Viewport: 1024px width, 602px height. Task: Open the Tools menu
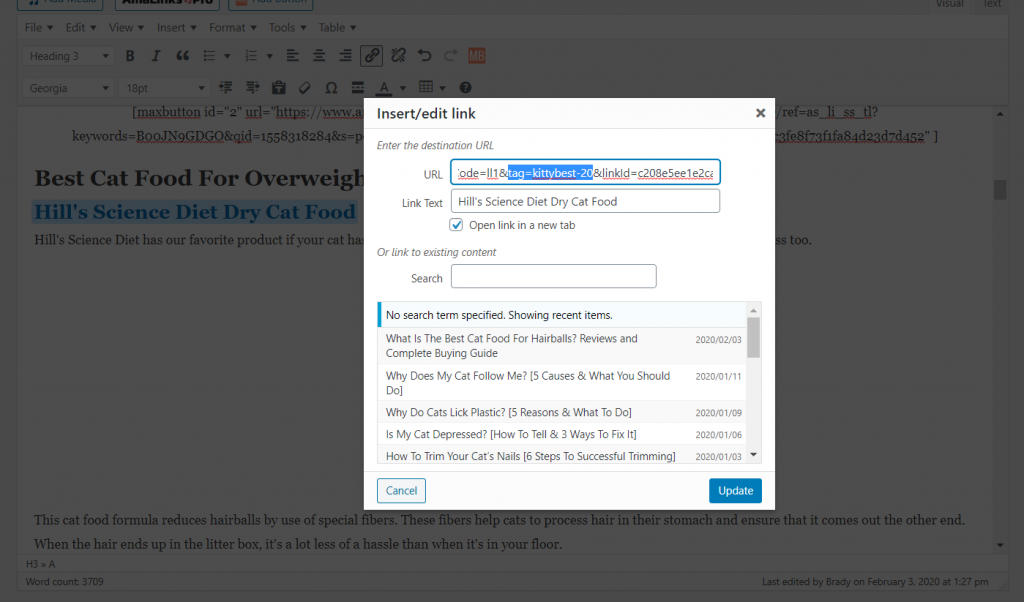[287, 27]
